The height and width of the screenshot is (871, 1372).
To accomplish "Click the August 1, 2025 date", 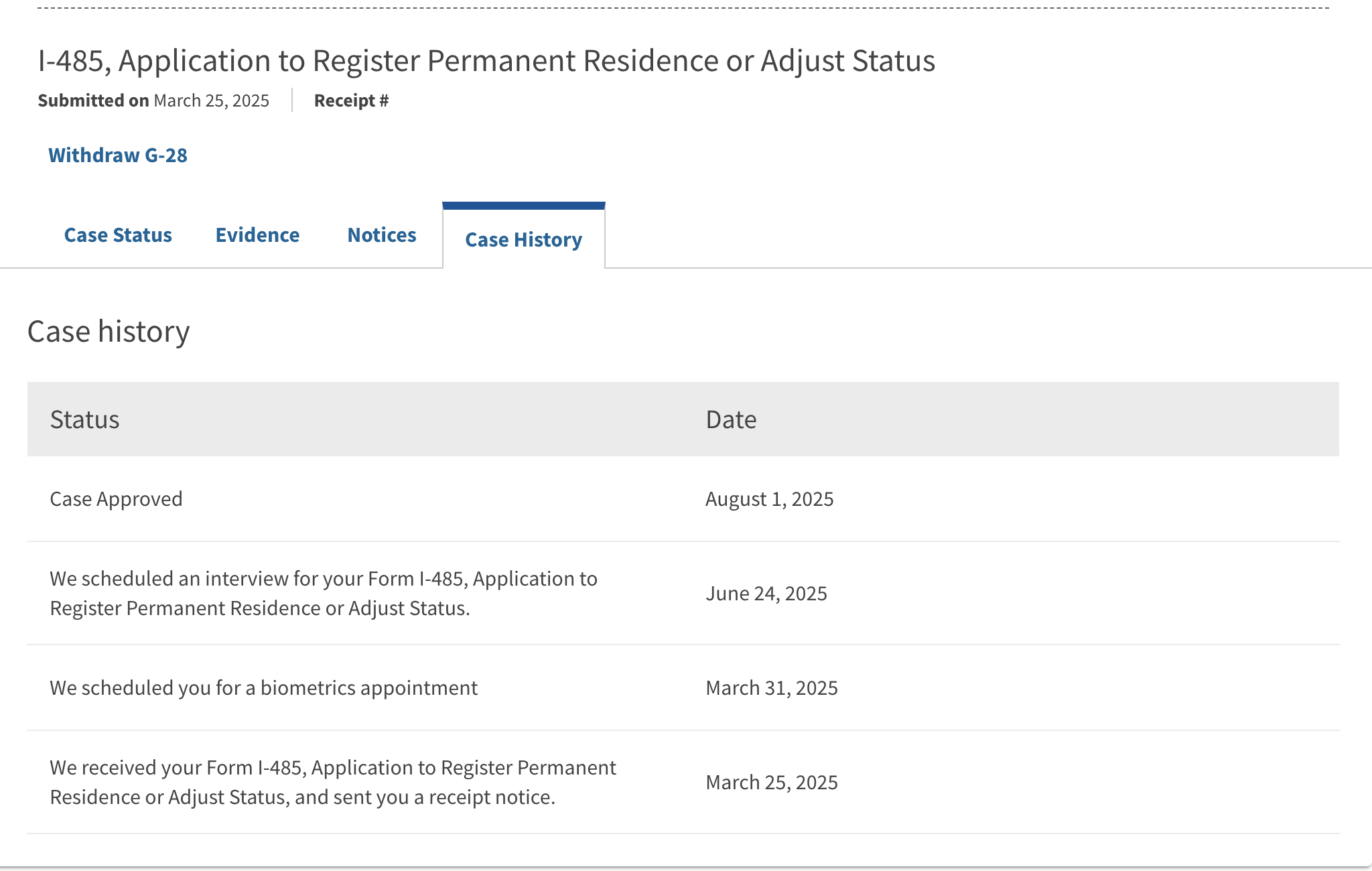I will [x=769, y=499].
